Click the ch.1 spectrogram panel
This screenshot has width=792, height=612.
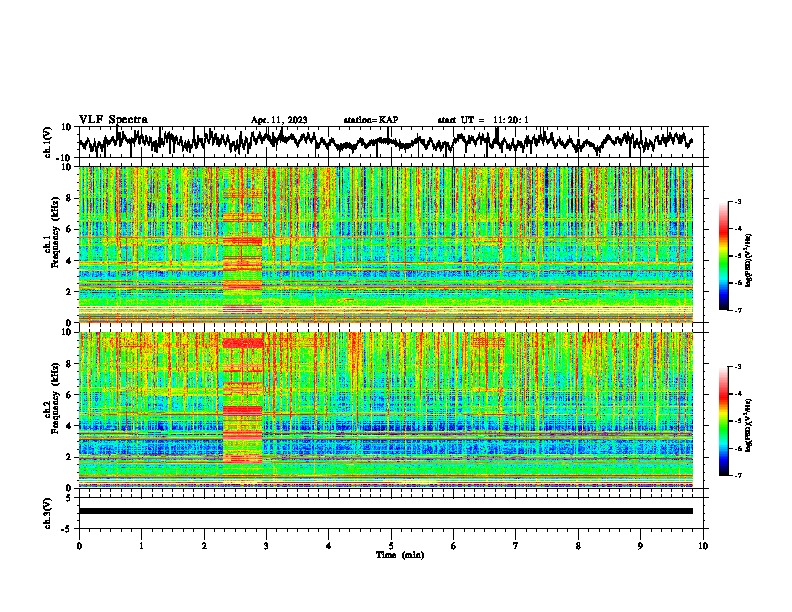tap(386, 244)
